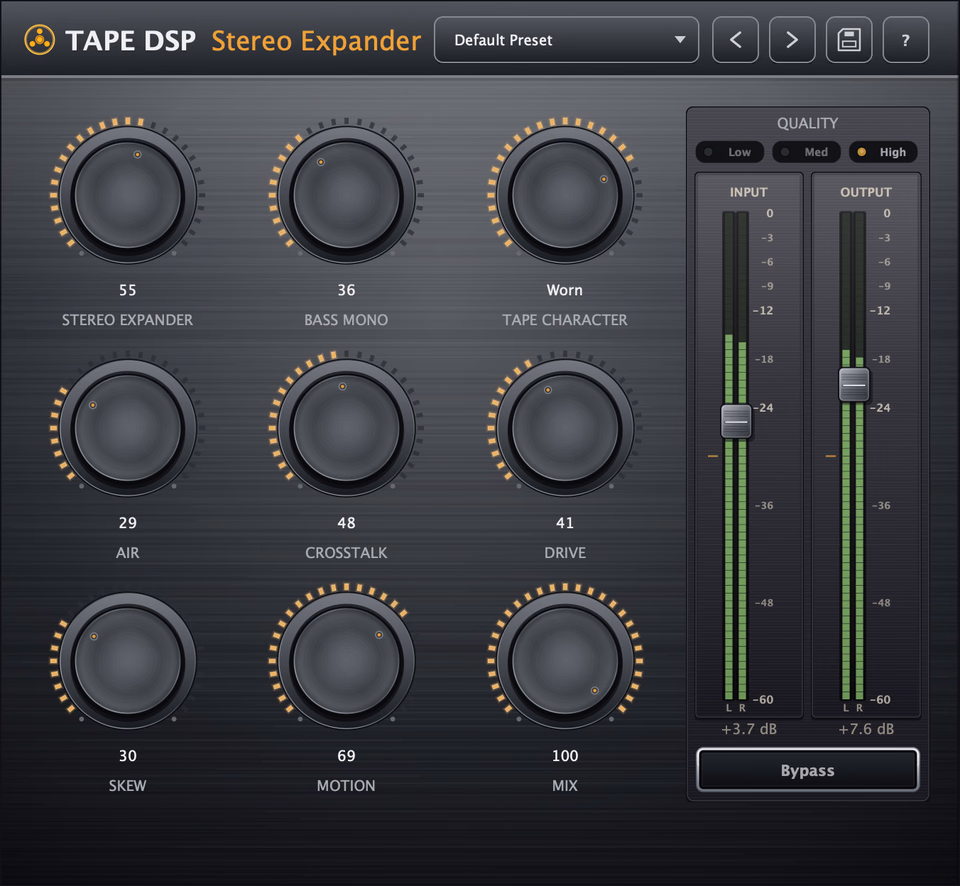Click the Tape Character knob
This screenshot has height=886, width=960.
[564, 195]
